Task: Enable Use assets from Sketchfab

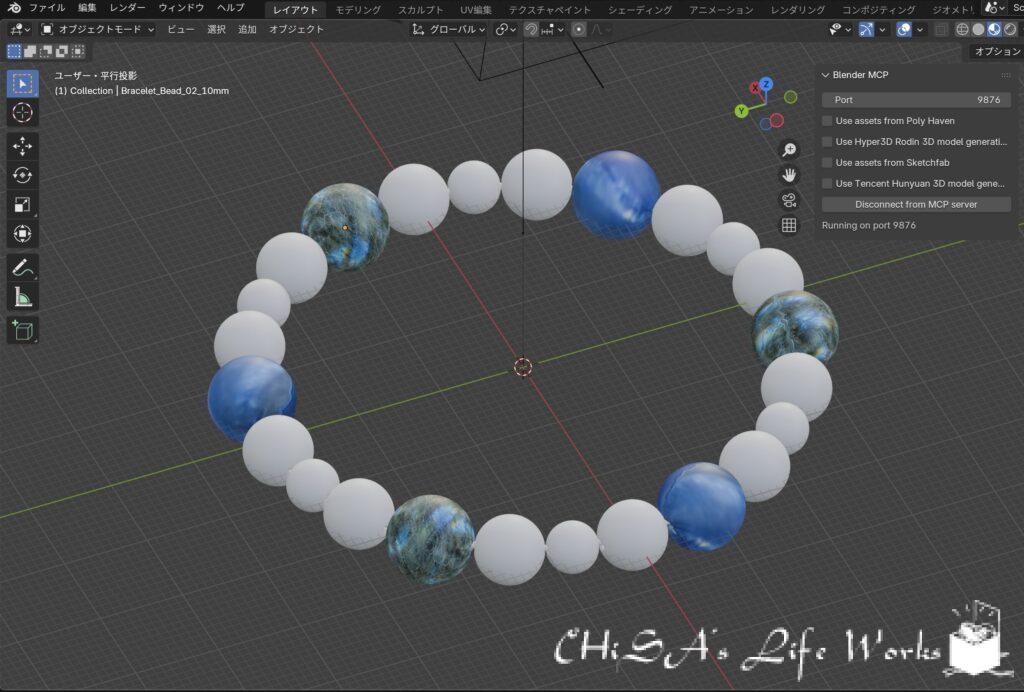Action: click(x=827, y=163)
